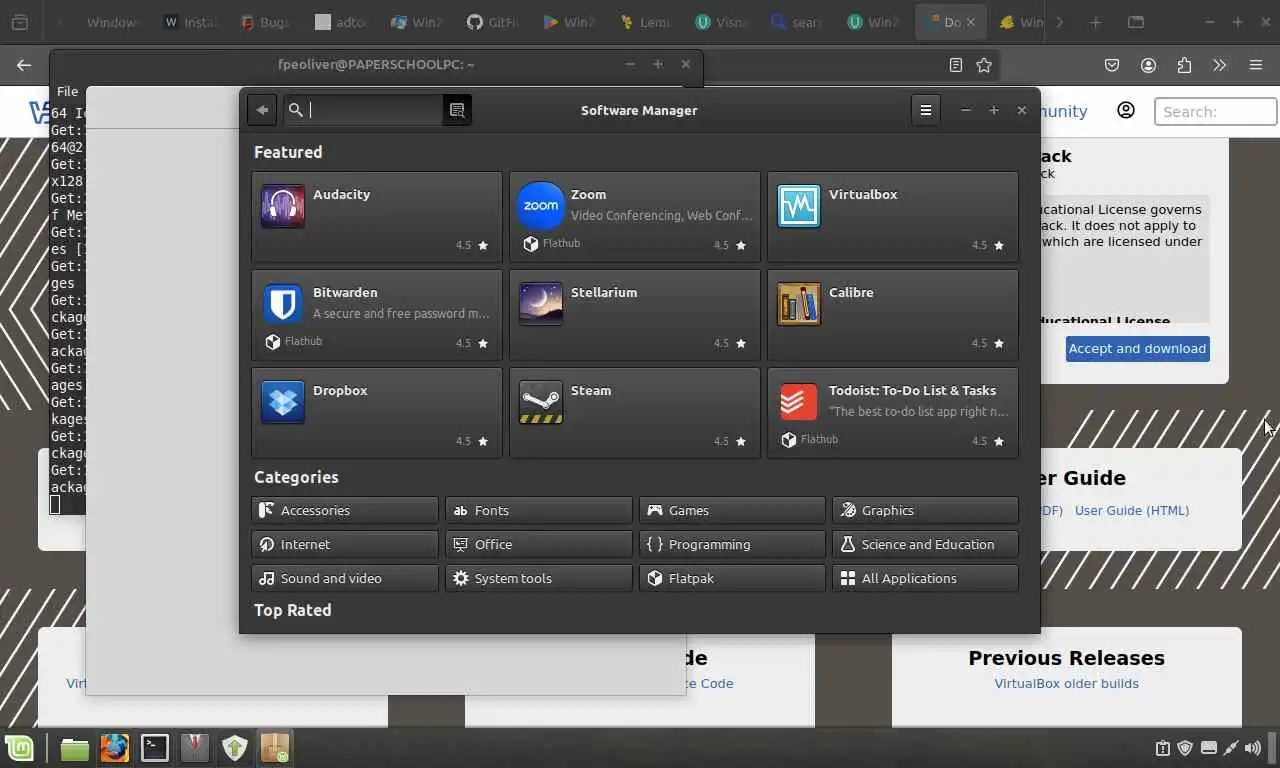The width and height of the screenshot is (1280, 768).
Task: Switch to the Insta browser tab
Action: point(189,22)
